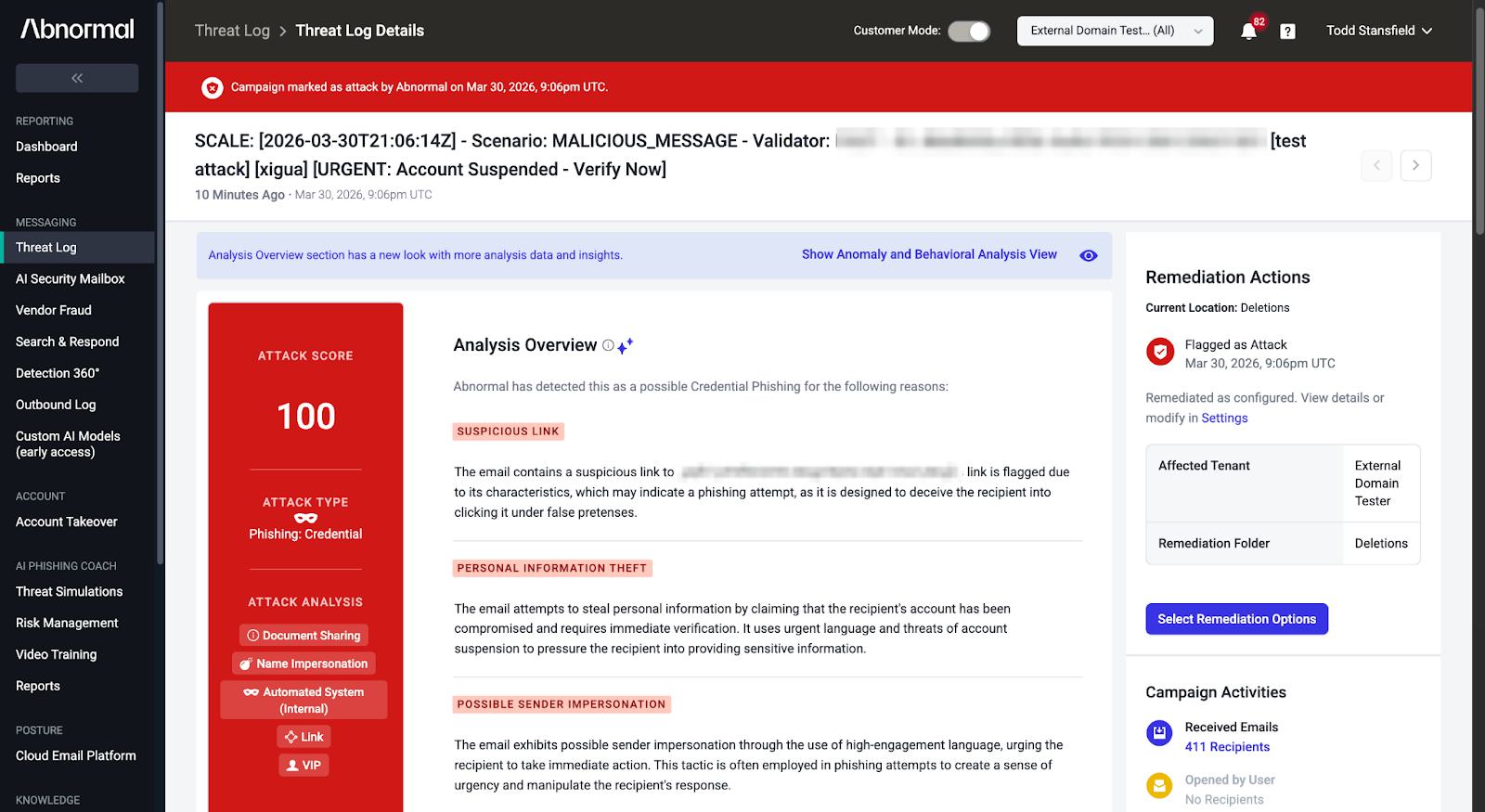The image size is (1485, 812).
Task: Open Dashboard in the sidebar
Action: (x=46, y=147)
